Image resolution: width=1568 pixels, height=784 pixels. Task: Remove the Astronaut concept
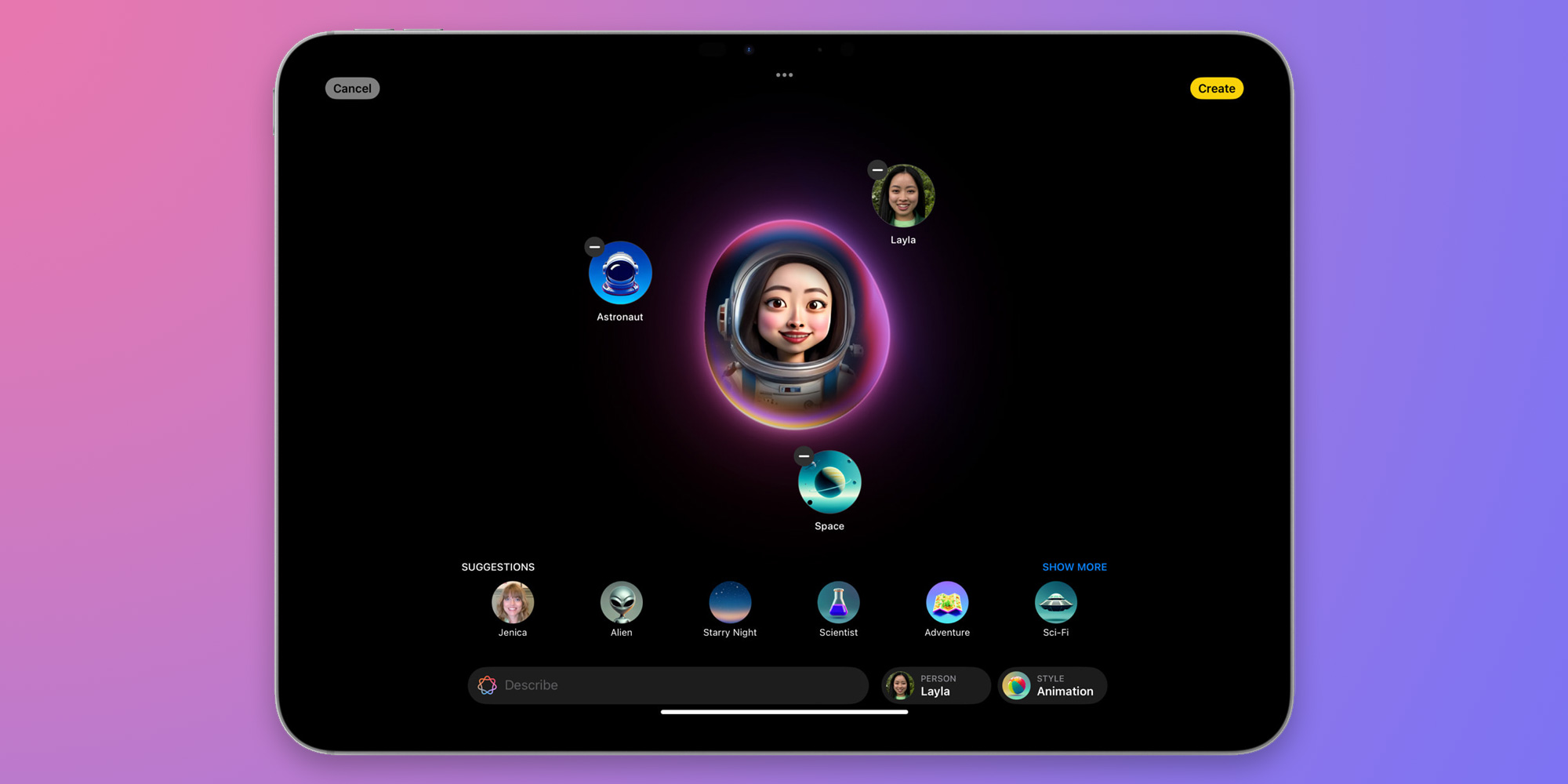[x=594, y=247]
